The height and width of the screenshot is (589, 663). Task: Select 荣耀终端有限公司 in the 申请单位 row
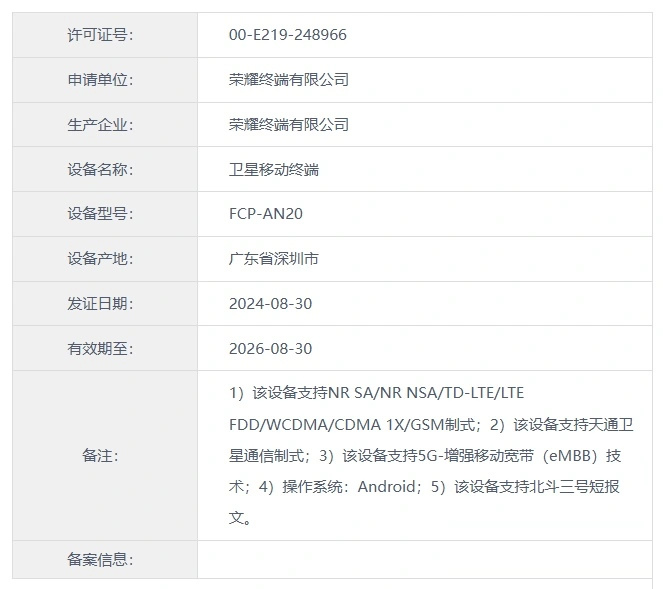[289, 80]
